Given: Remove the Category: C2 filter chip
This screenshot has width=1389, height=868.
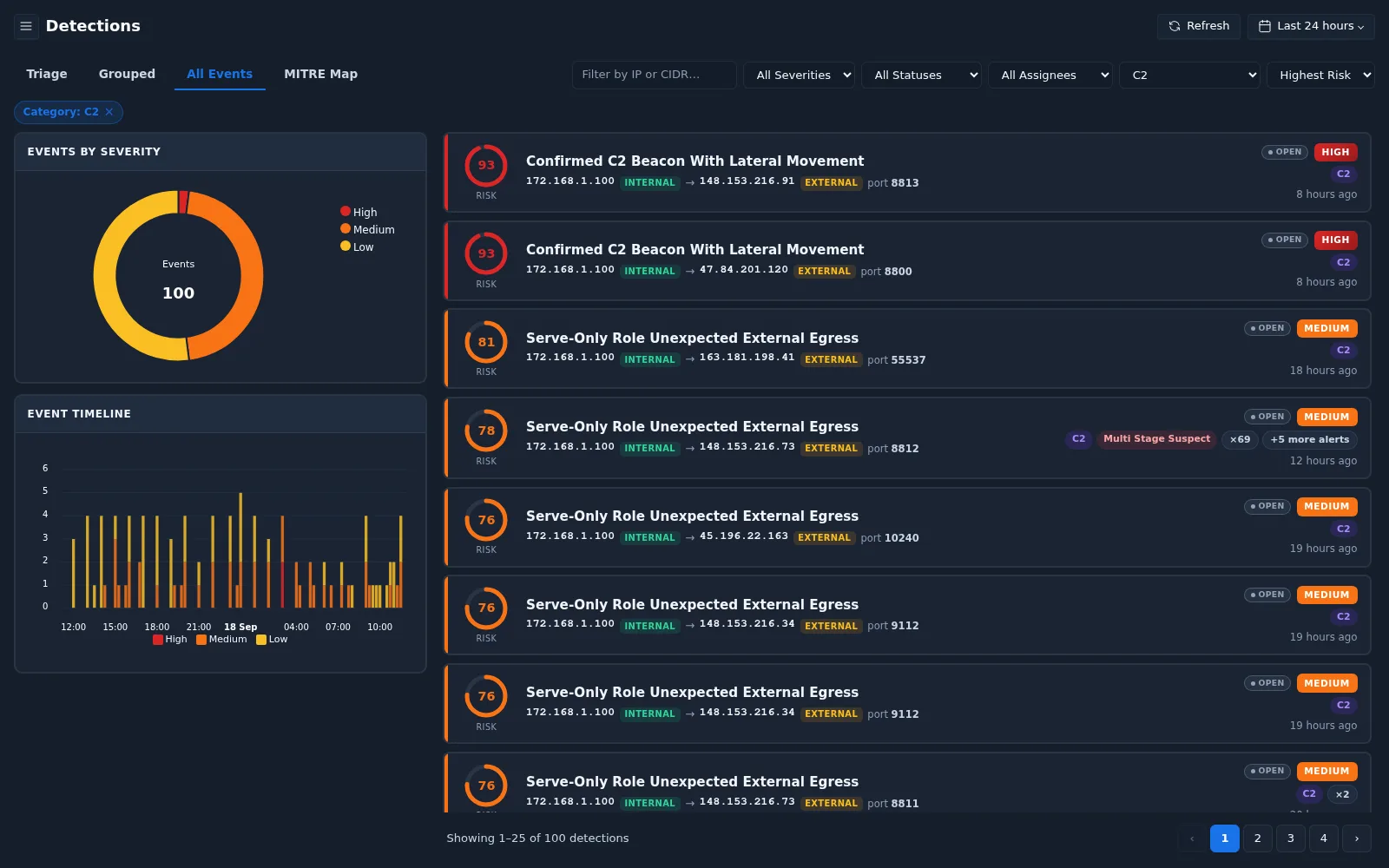Looking at the screenshot, I should coord(109,112).
